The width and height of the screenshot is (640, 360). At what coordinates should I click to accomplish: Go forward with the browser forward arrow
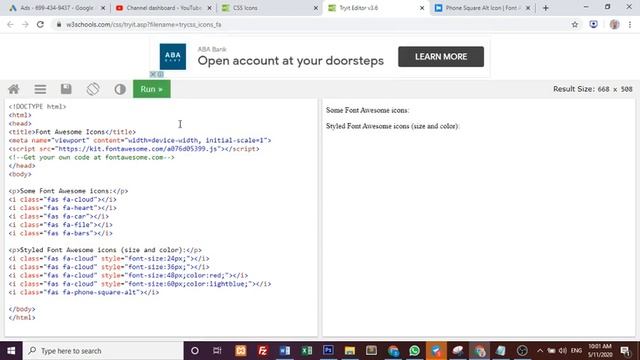25,24
